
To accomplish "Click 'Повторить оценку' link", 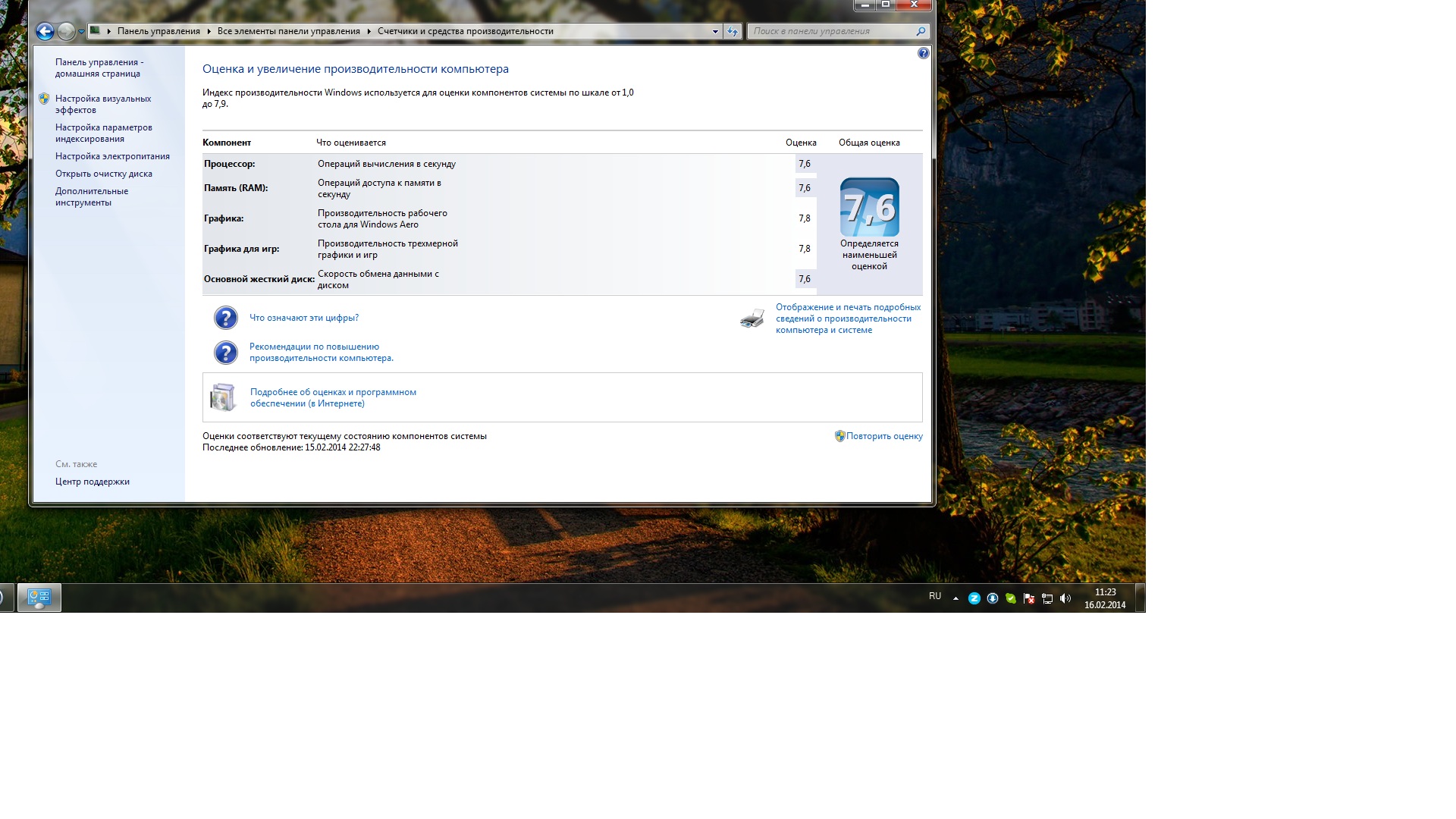I will click(x=884, y=436).
